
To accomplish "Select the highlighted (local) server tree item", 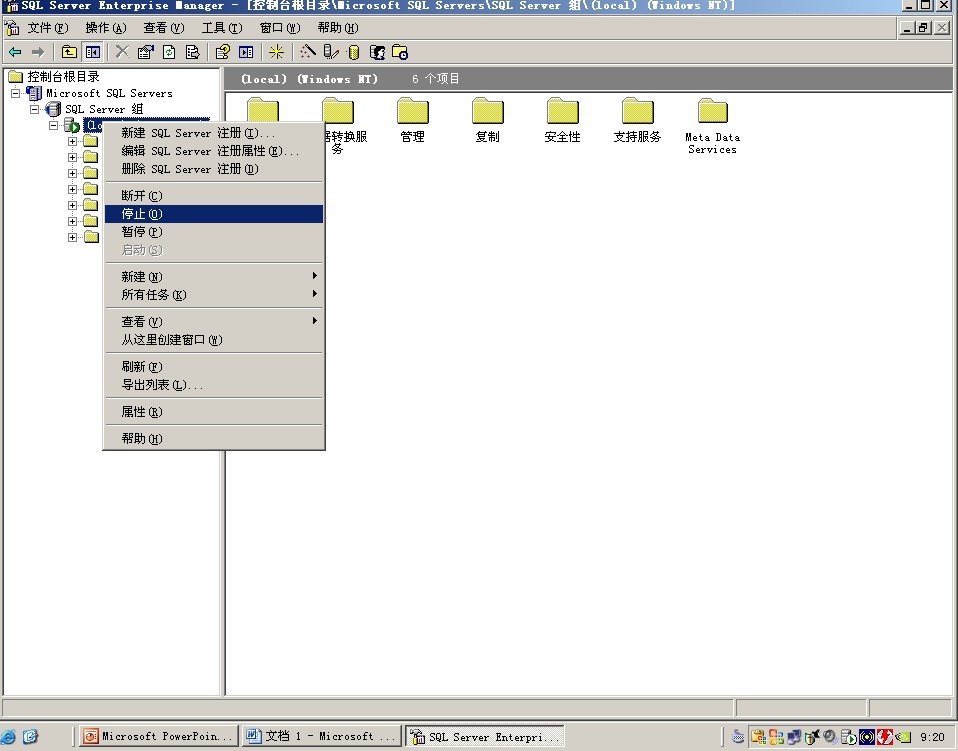I will pyautogui.click(x=93, y=125).
